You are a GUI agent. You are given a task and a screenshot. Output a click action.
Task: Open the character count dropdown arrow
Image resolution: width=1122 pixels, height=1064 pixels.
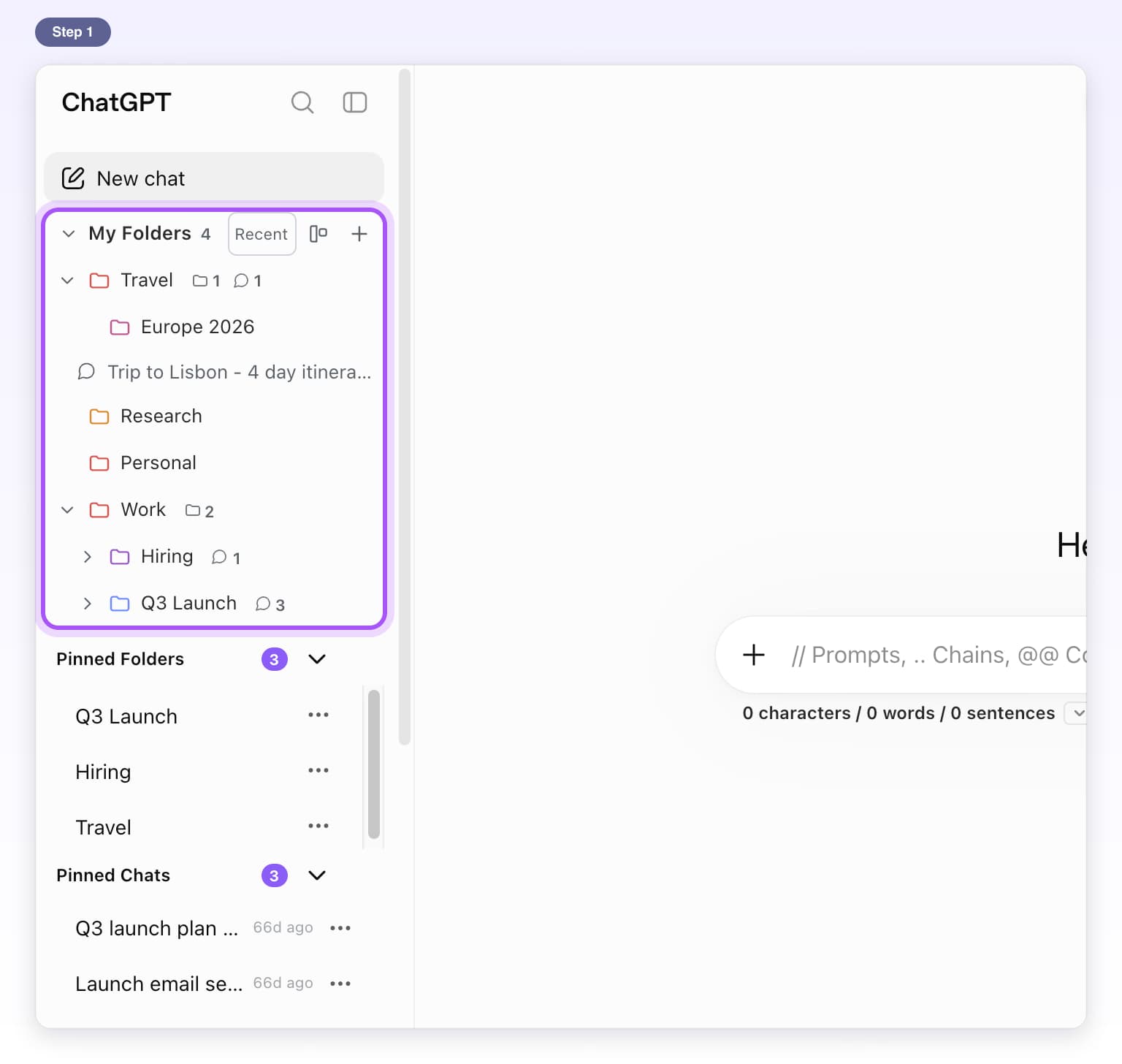click(x=1078, y=713)
